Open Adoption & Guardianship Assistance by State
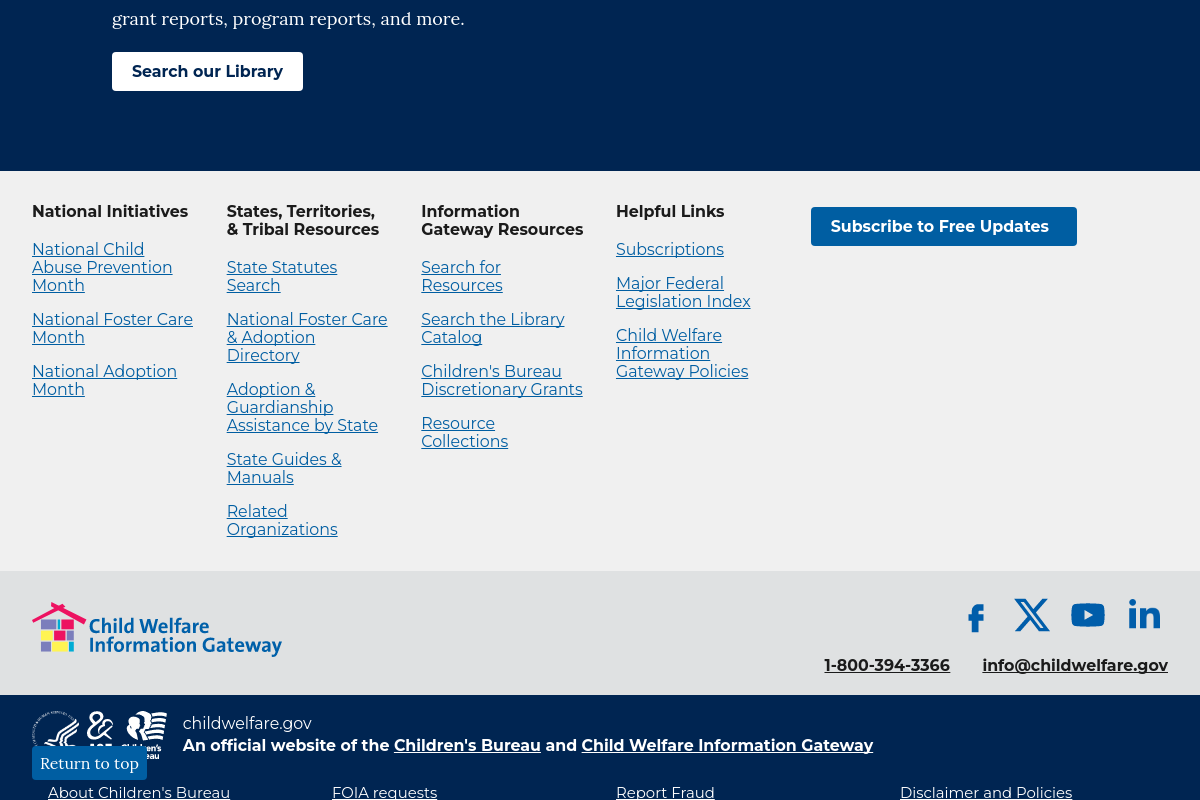The width and height of the screenshot is (1200, 800). point(302,407)
